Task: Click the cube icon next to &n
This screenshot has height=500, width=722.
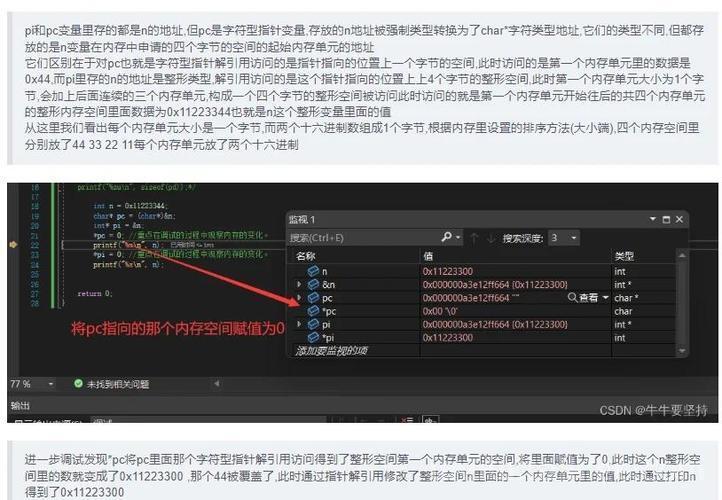Action: 313,284
